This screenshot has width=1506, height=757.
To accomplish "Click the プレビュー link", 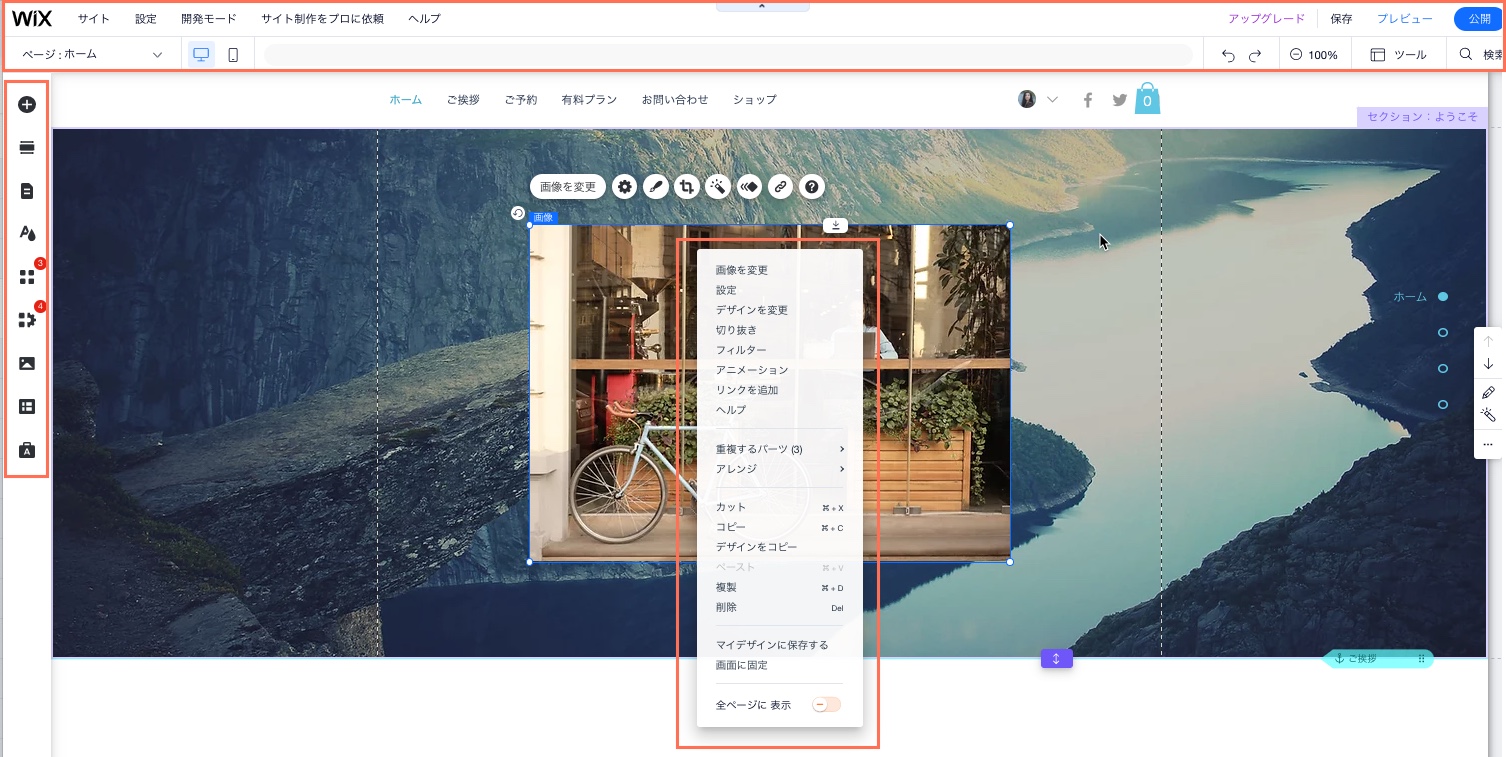I will [1404, 19].
